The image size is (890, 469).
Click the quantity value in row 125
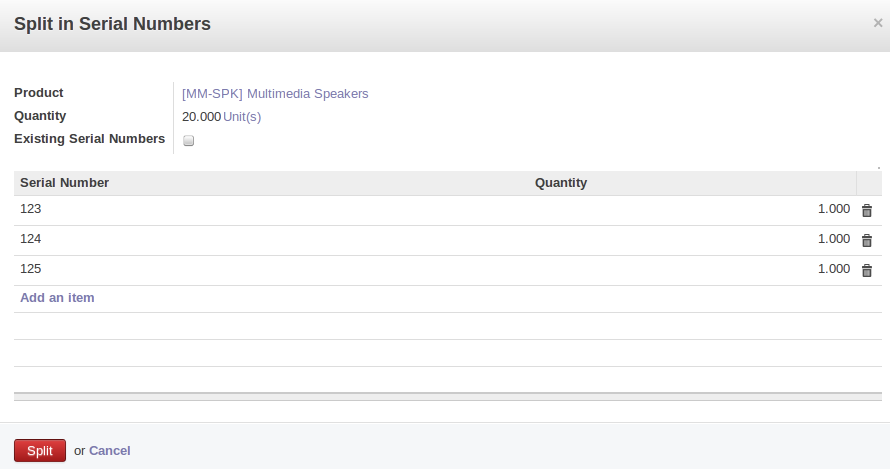pyautogui.click(x=833, y=270)
